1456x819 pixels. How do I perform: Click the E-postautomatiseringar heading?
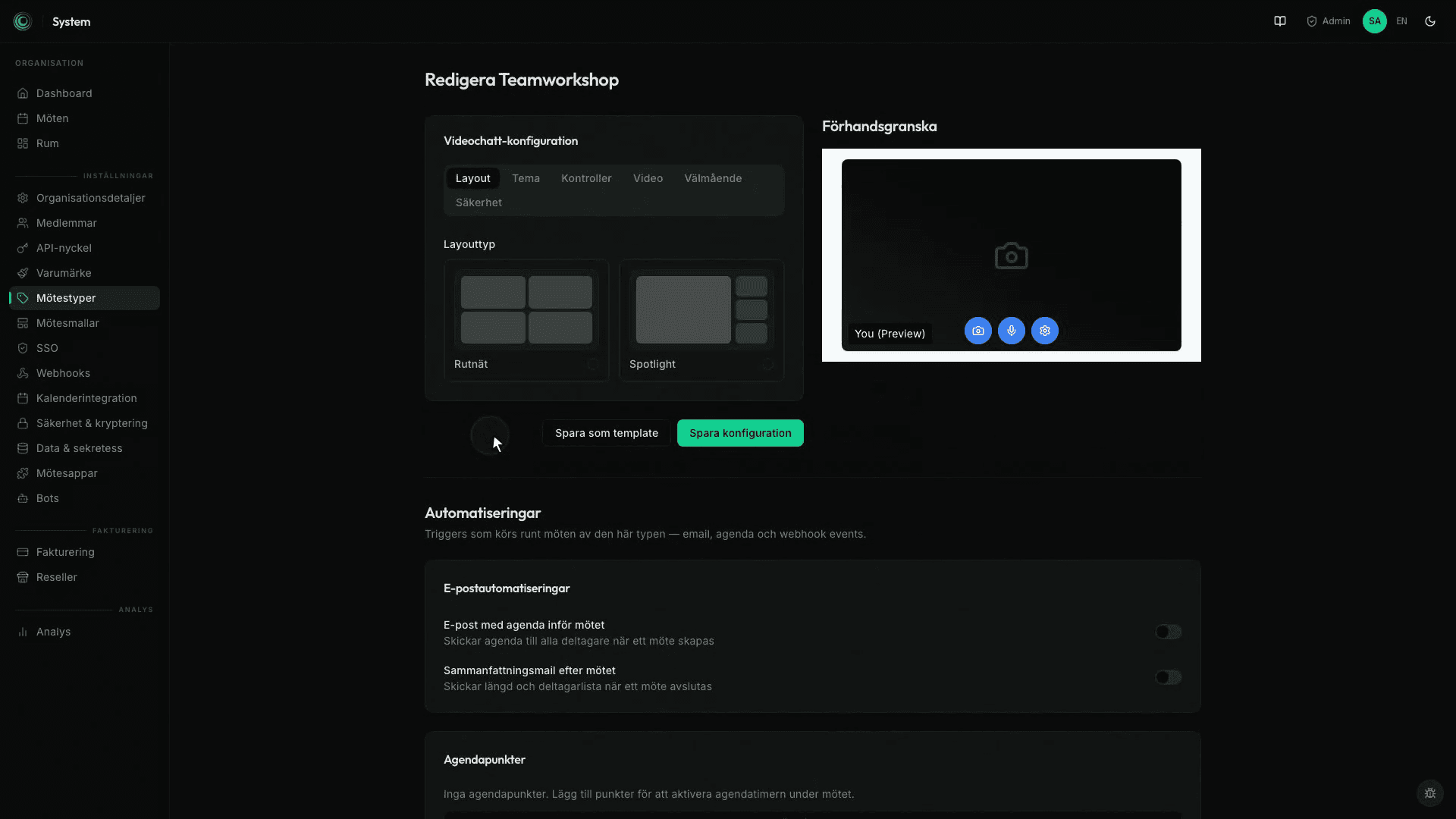[x=507, y=588]
